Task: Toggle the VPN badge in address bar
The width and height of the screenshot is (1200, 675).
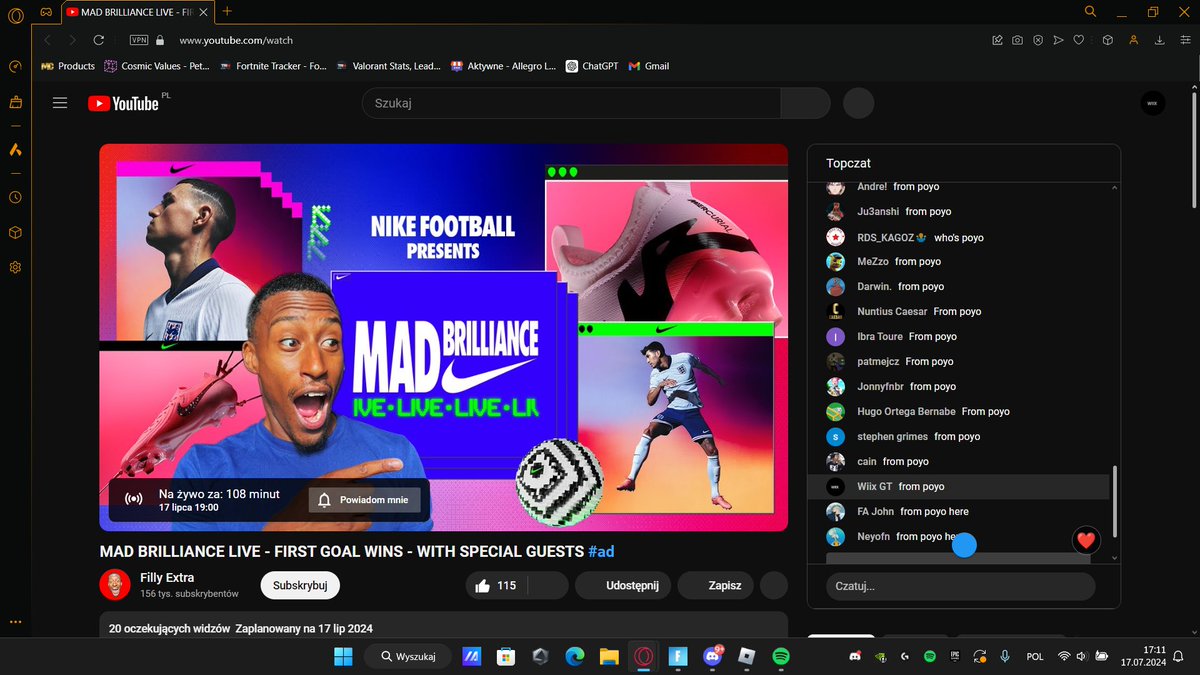Action: [139, 40]
